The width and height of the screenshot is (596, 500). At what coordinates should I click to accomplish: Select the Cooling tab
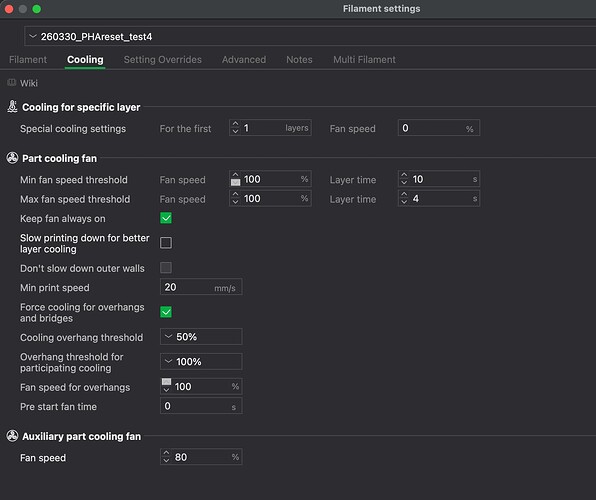tap(85, 60)
